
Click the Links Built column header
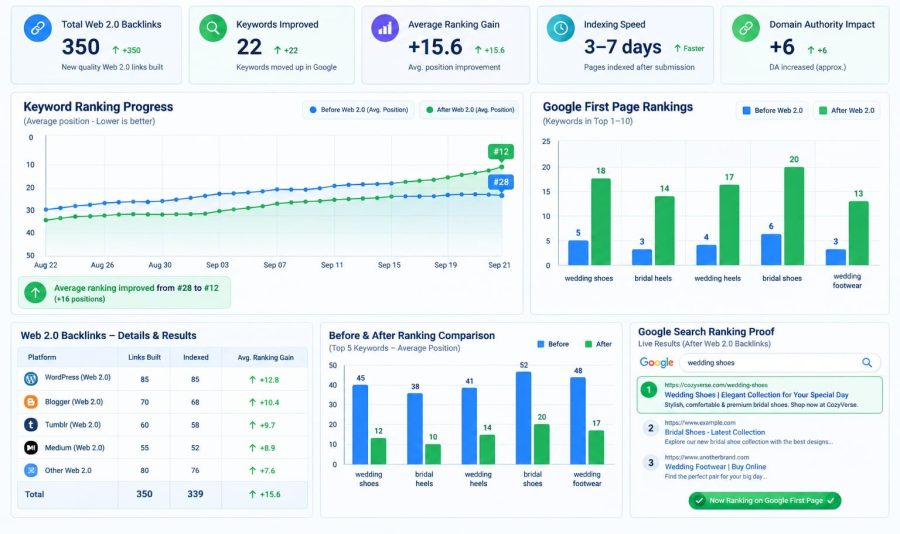145,357
